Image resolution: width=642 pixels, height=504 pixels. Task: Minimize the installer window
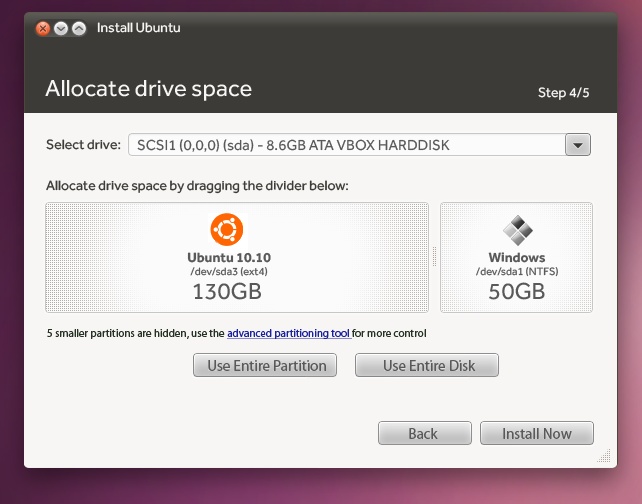[x=61, y=28]
